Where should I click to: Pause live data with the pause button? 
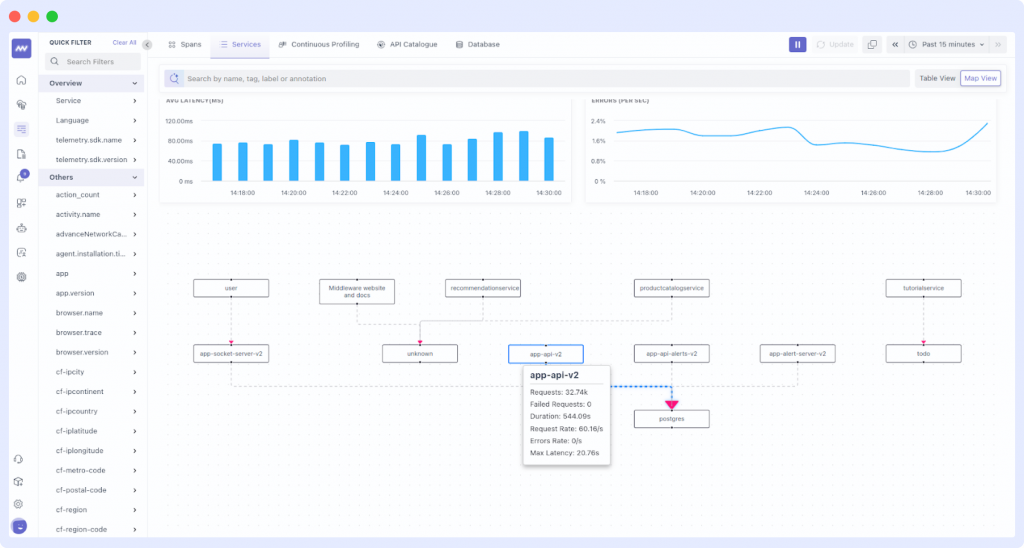tap(797, 45)
